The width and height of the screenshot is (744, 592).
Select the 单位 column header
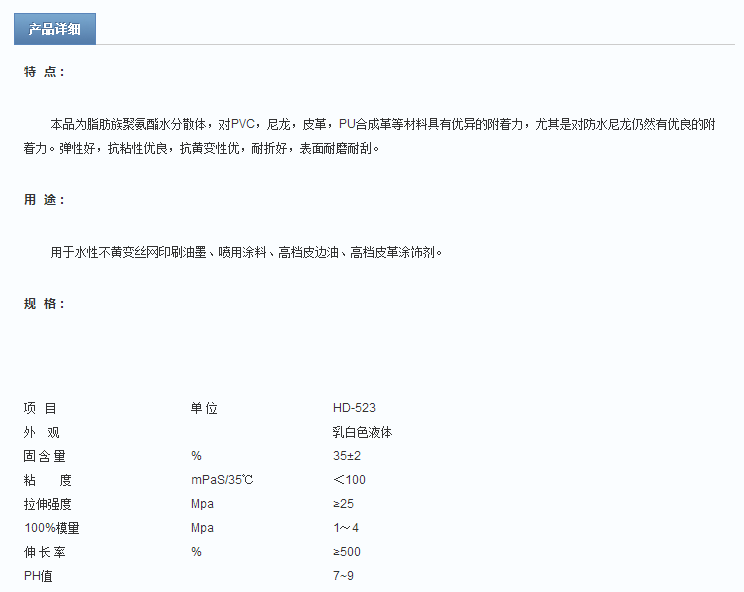(204, 408)
